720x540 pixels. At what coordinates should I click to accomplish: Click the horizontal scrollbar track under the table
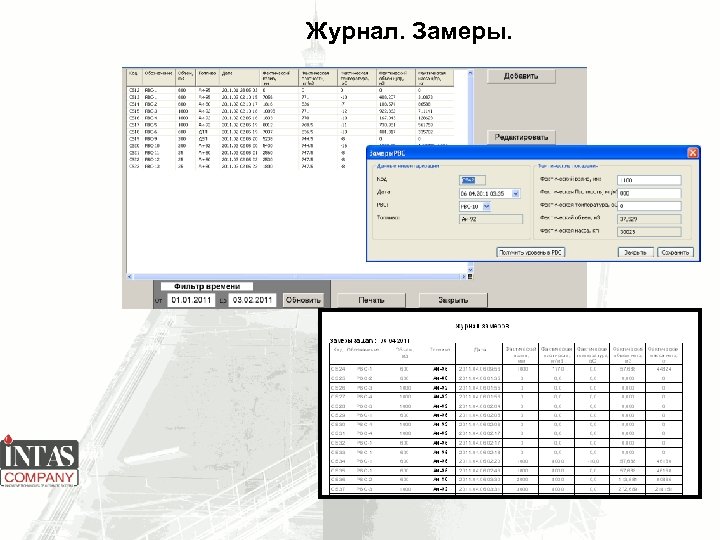296,276
